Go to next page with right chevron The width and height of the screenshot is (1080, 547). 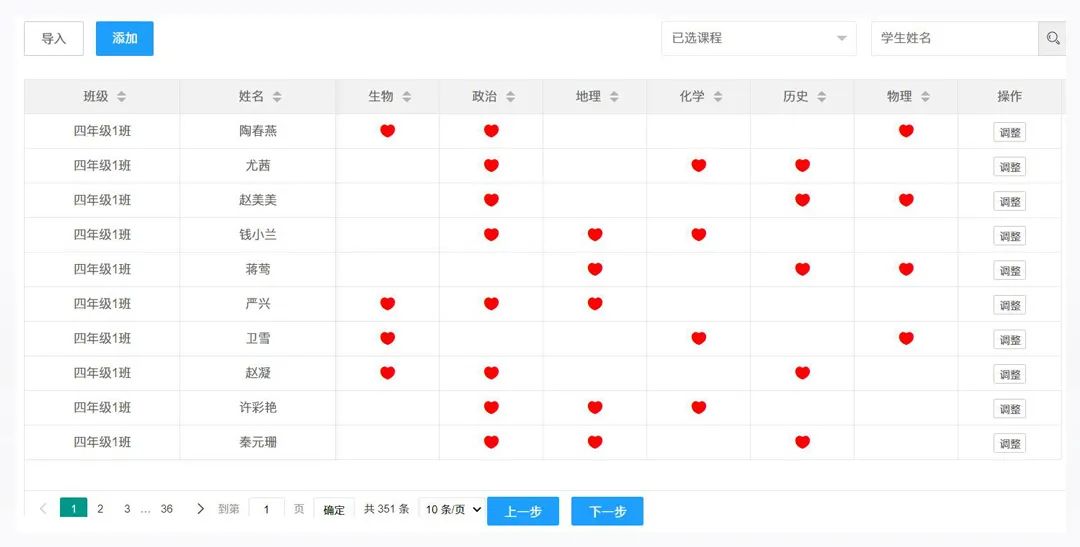click(x=200, y=509)
